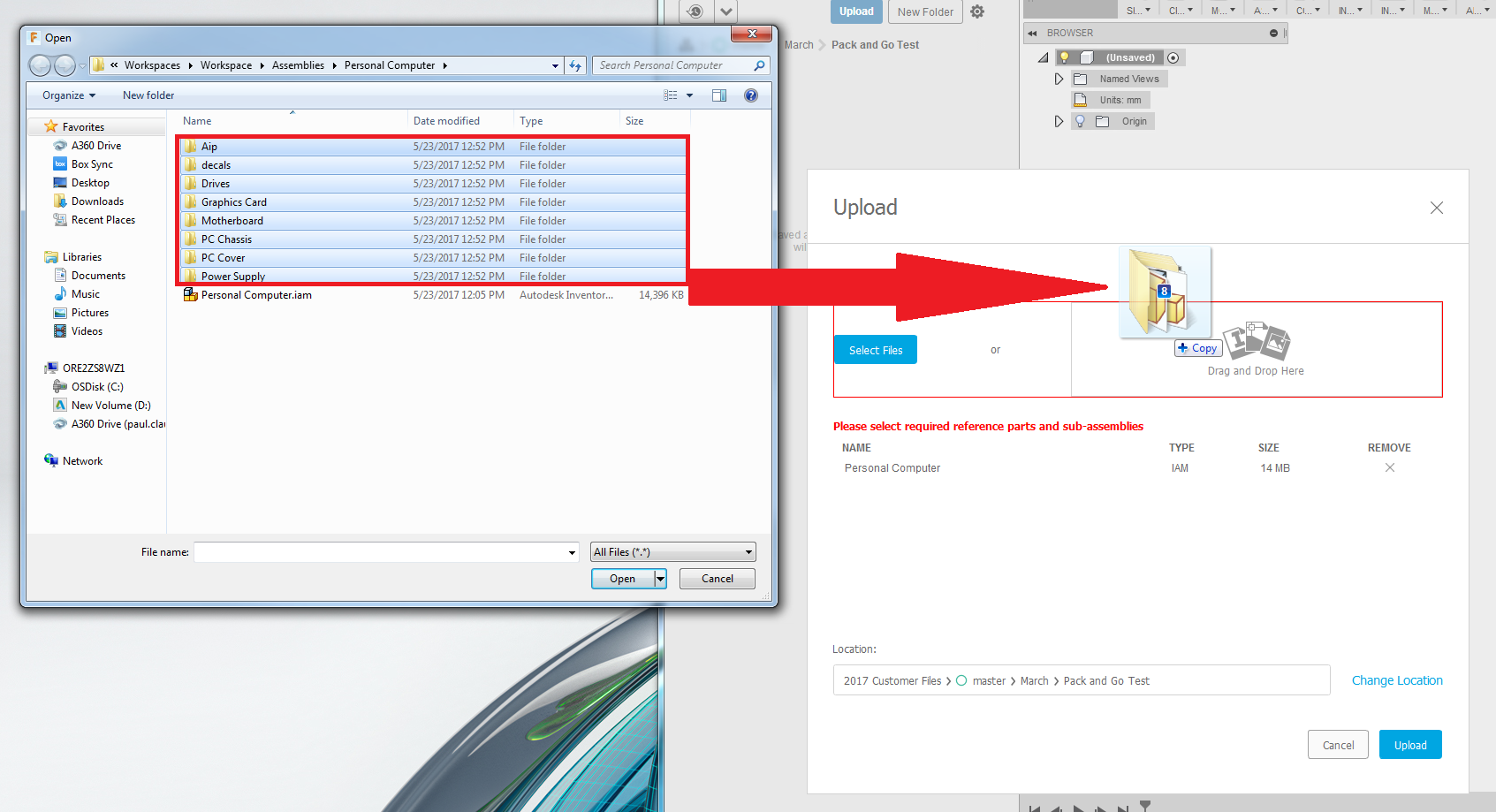Screen dimensions: 1496x812
Task: Open Downloads in the navigation pane
Action: [88, 201]
